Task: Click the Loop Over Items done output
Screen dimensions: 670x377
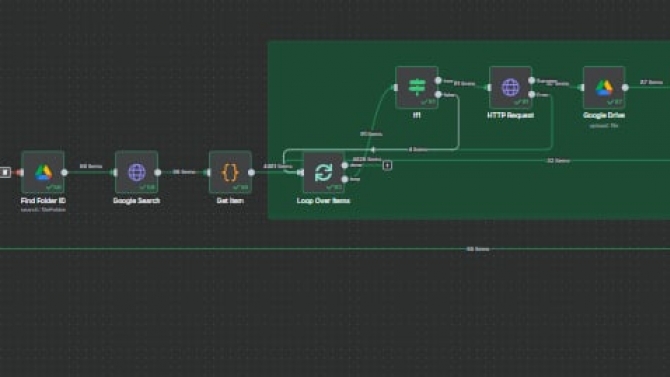Action: (345, 165)
